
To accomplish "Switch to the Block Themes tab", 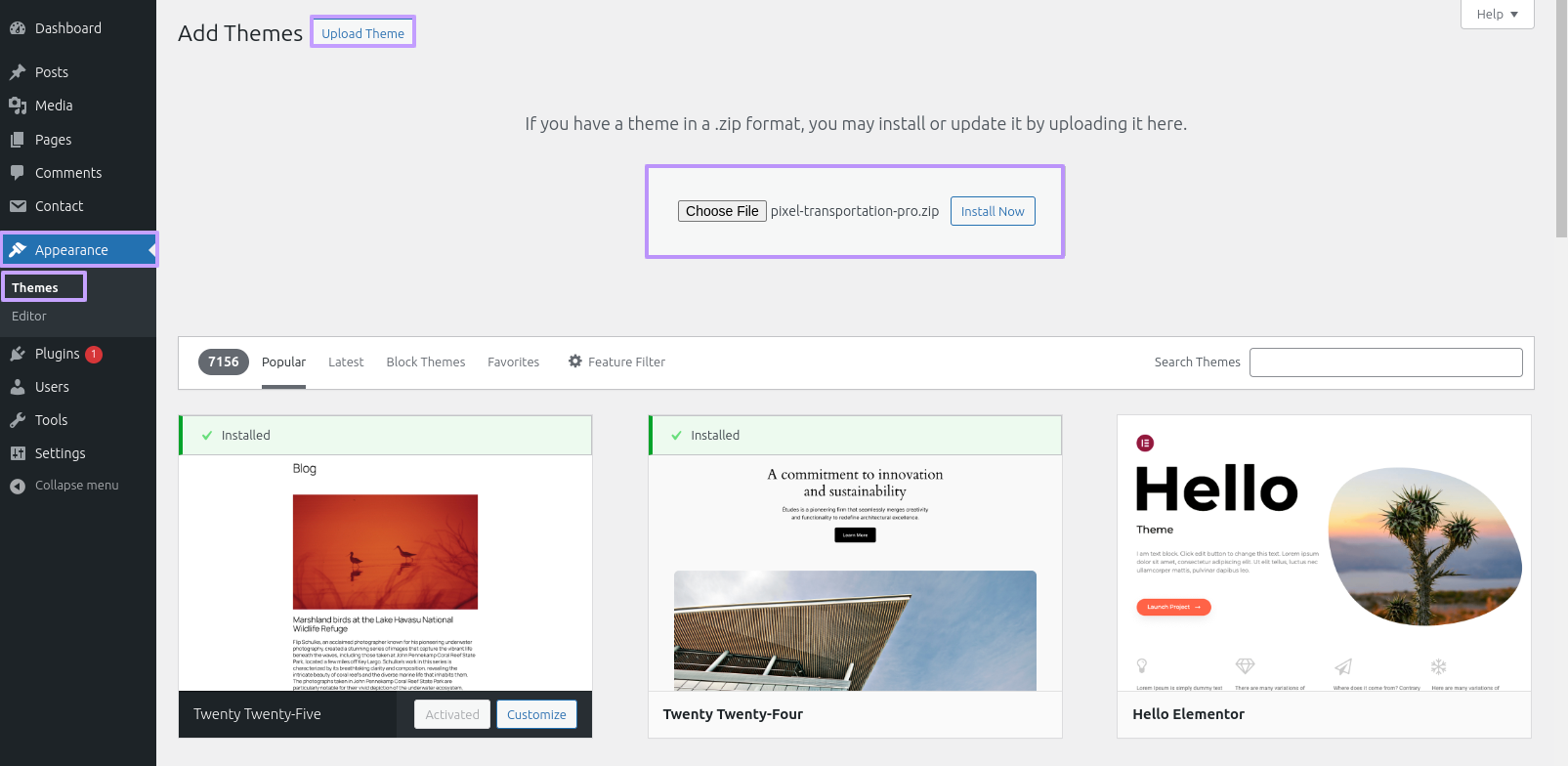I will (x=426, y=362).
